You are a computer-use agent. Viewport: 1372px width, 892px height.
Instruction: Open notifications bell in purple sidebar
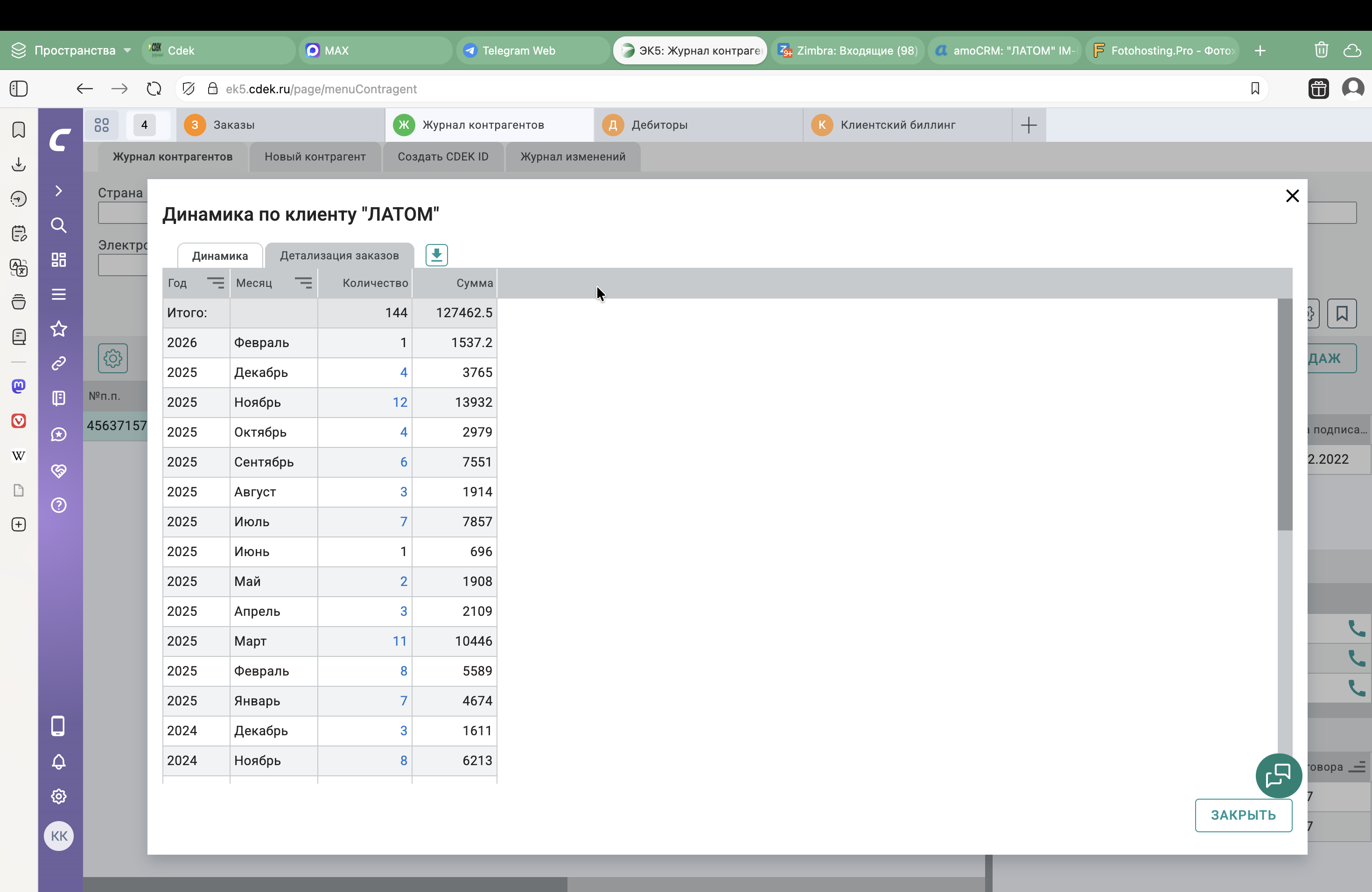click(x=59, y=762)
